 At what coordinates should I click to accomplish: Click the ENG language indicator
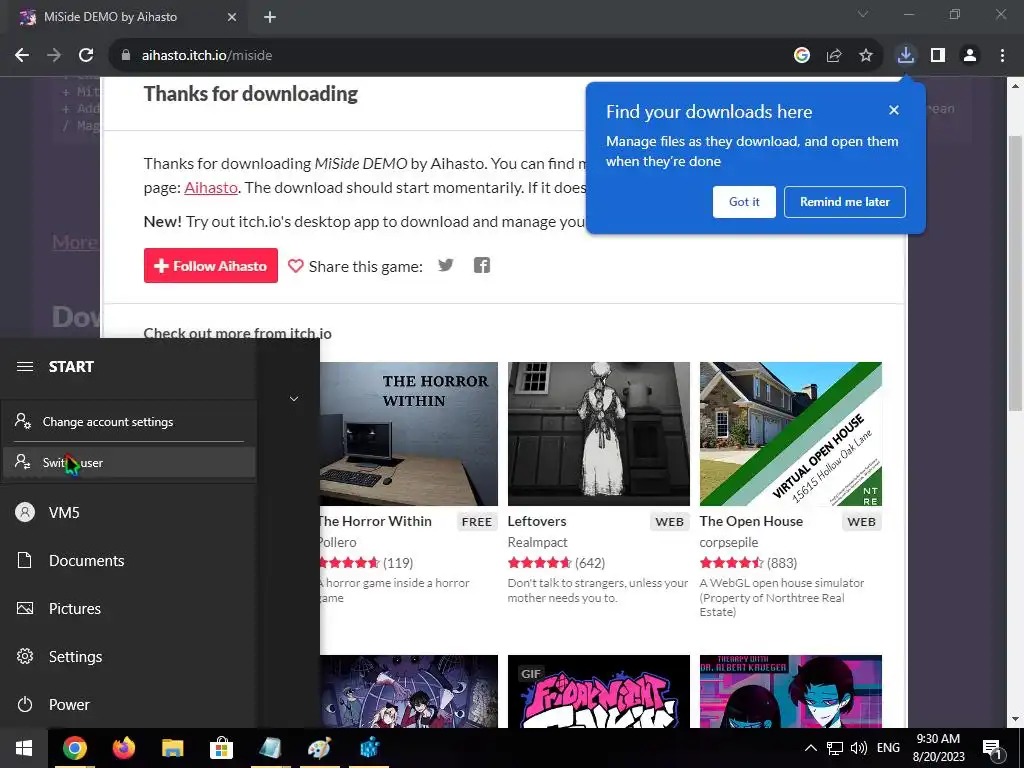[888, 748]
